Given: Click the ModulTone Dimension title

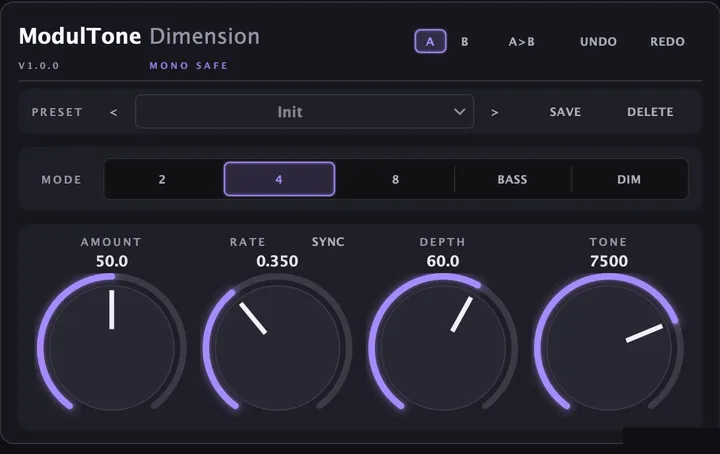Looking at the screenshot, I should point(139,36).
